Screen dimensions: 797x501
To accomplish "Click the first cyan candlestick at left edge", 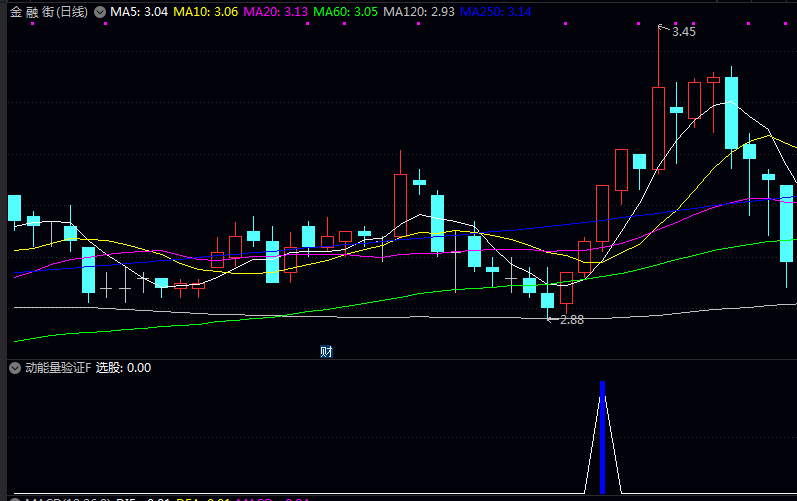I will click(14, 208).
